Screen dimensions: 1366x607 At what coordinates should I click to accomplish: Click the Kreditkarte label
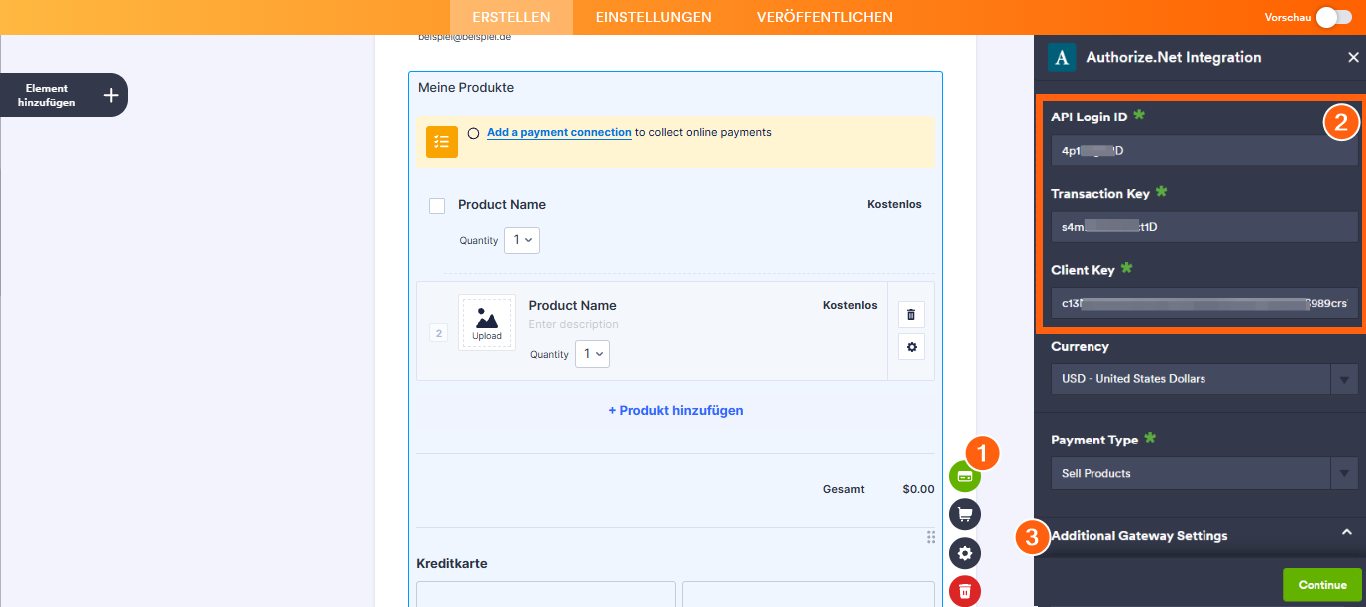tap(452, 564)
